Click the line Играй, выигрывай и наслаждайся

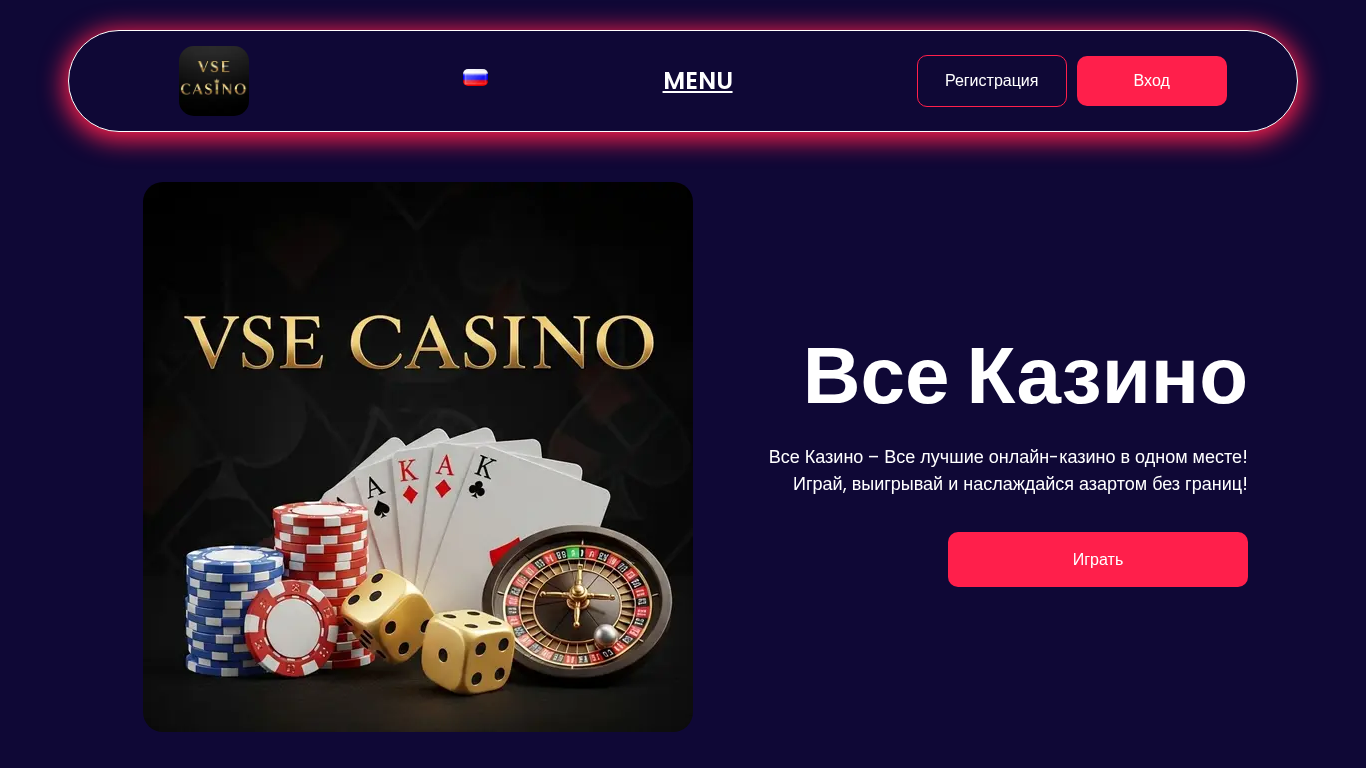(x=1020, y=484)
